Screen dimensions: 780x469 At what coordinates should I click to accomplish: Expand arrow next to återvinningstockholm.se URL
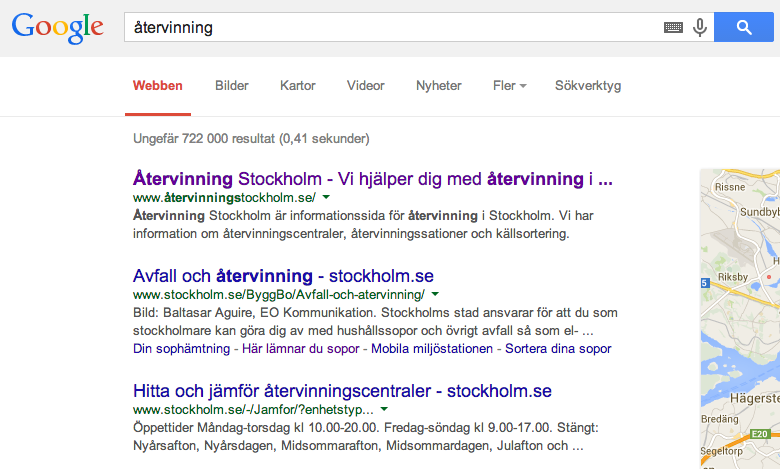[326, 197]
